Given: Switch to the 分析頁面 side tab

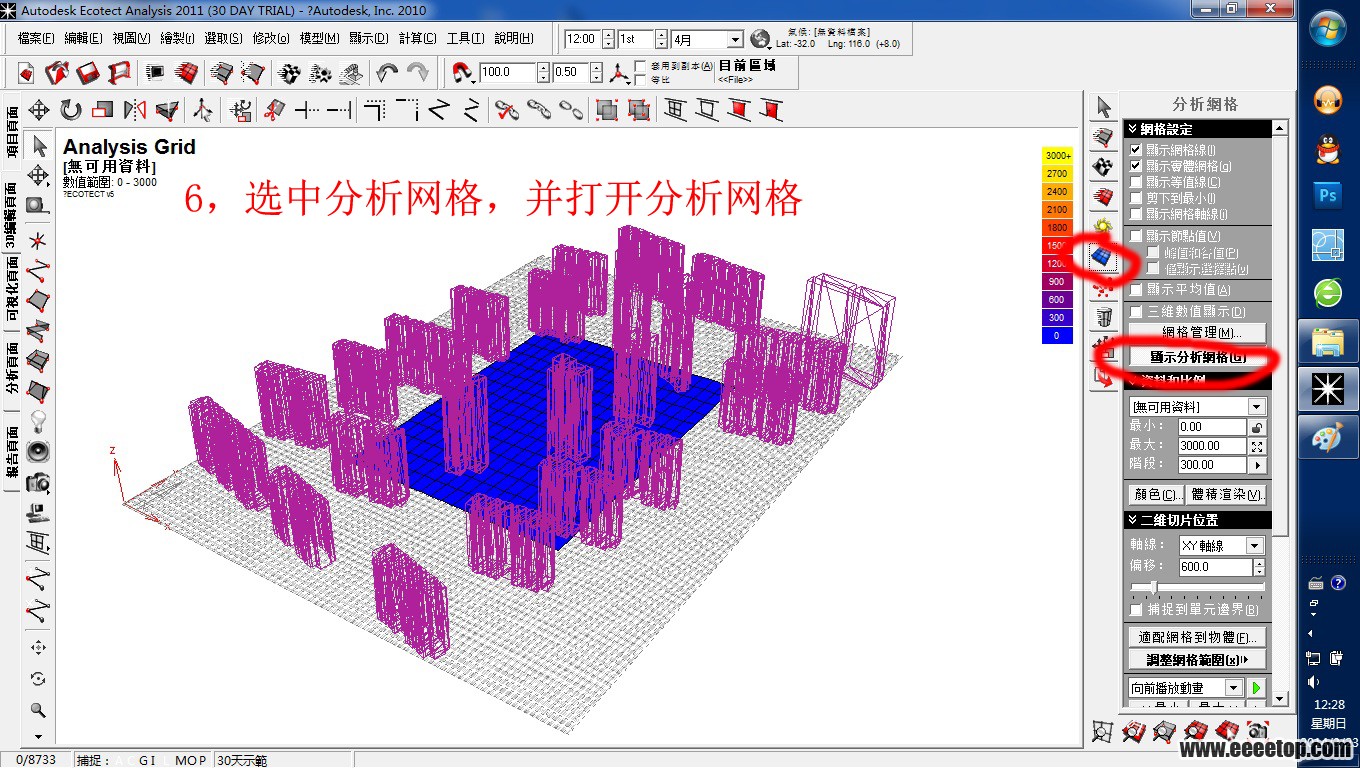Looking at the screenshot, I should pyautogui.click(x=11, y=366).
